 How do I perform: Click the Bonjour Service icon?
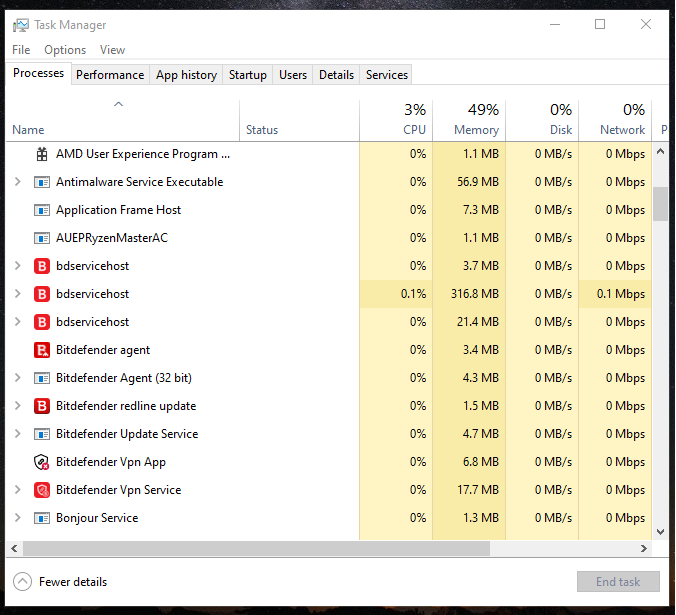point(42,518)
